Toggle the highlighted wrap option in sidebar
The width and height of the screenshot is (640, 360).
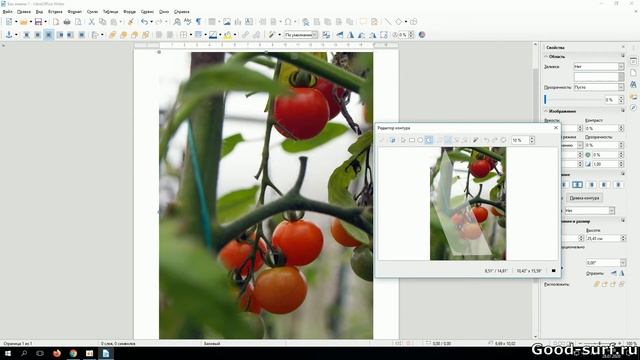coord(577,185)
